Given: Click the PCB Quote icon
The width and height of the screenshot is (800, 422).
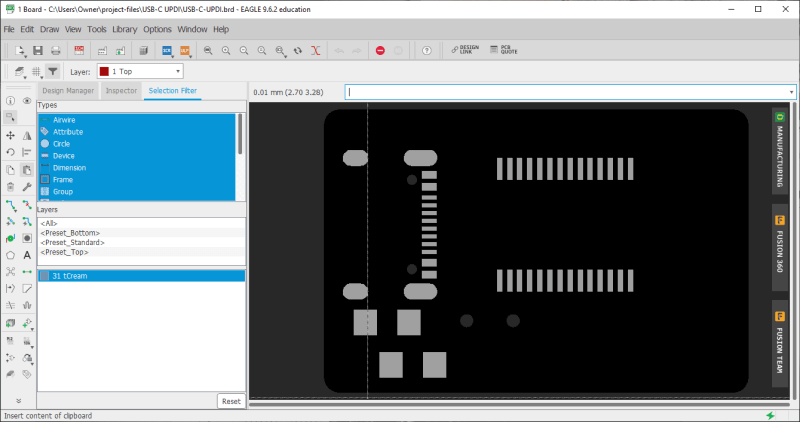Looking at the screenshot, I should pos(503,50).
